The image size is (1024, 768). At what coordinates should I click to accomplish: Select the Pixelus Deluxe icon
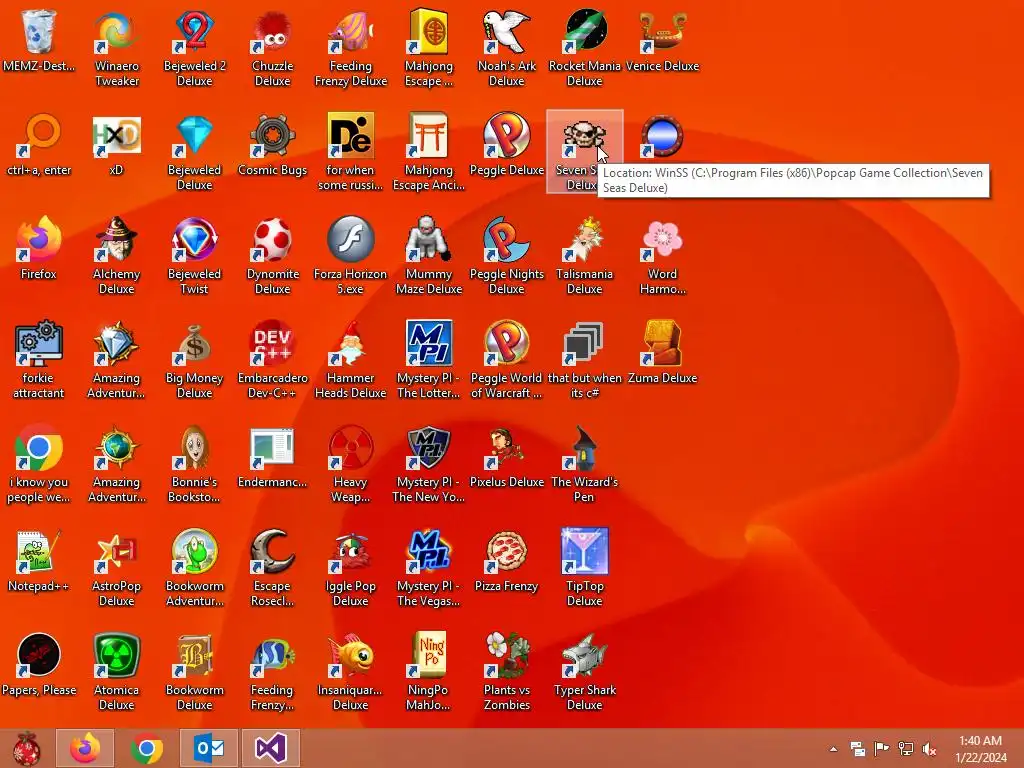[507, 447]
